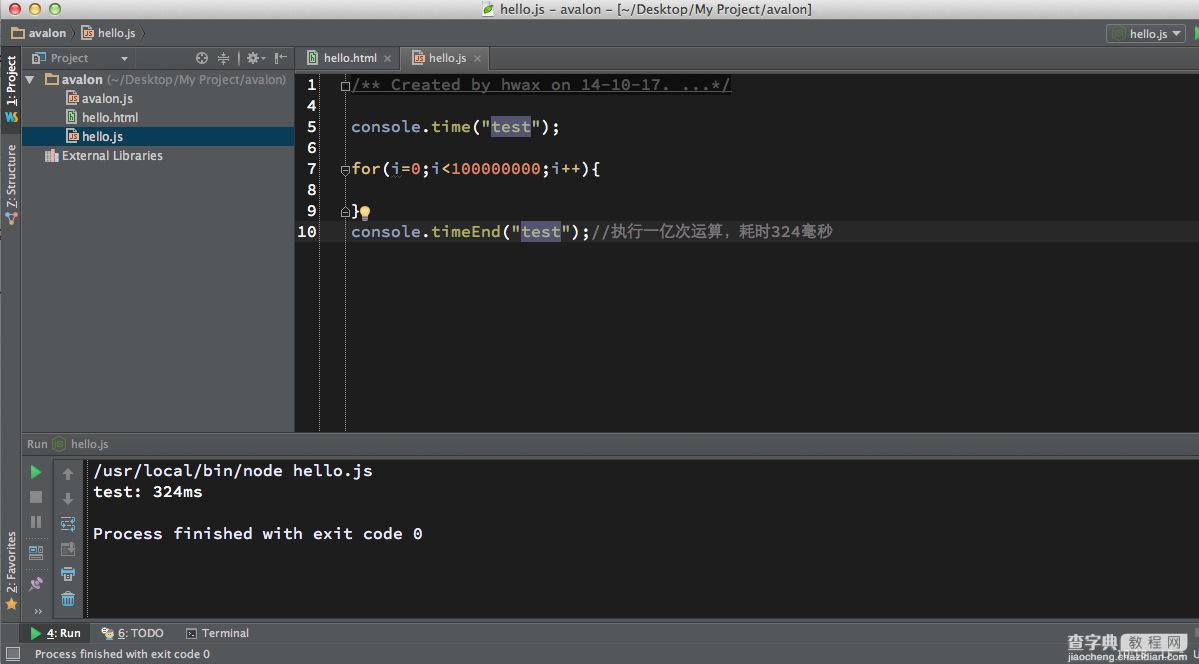Rerun hello.js with green play icon

(x=36, y=472)
